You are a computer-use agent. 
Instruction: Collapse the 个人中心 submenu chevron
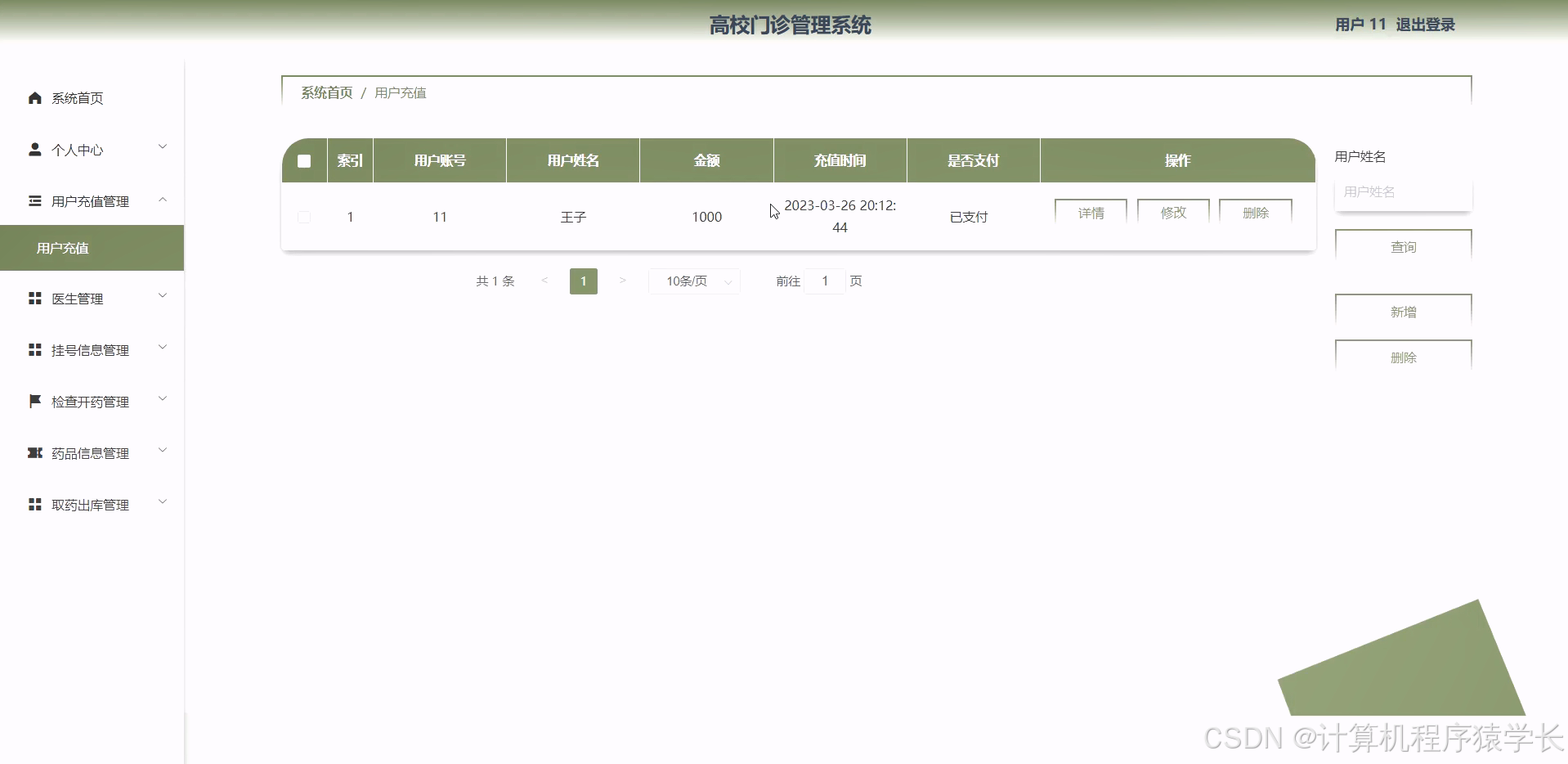point(163,146)
